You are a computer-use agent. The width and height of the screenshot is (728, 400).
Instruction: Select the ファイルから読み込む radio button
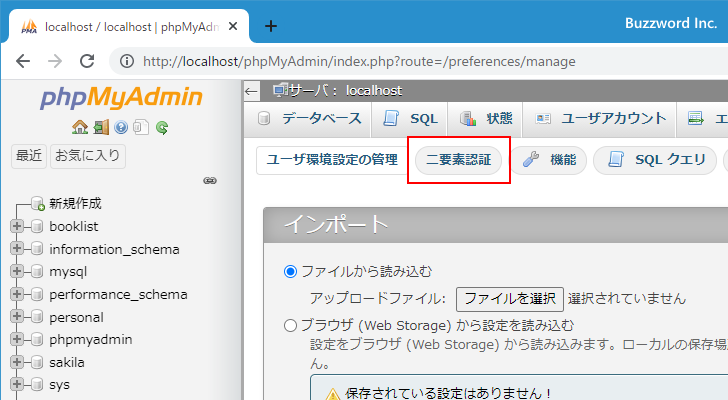click(x=291, y=272)
